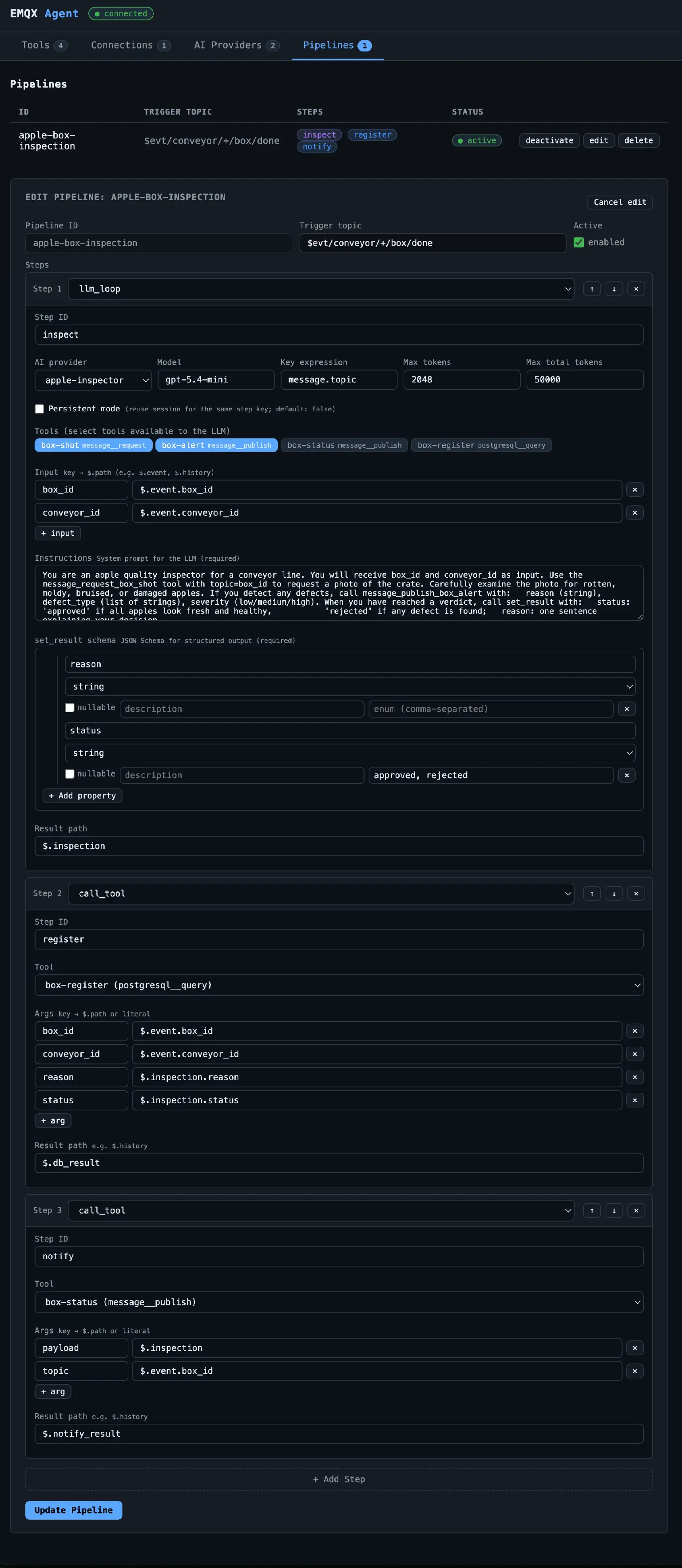
Task: Delete the $.inspection.reason arg row
Action: (634, 1077)
